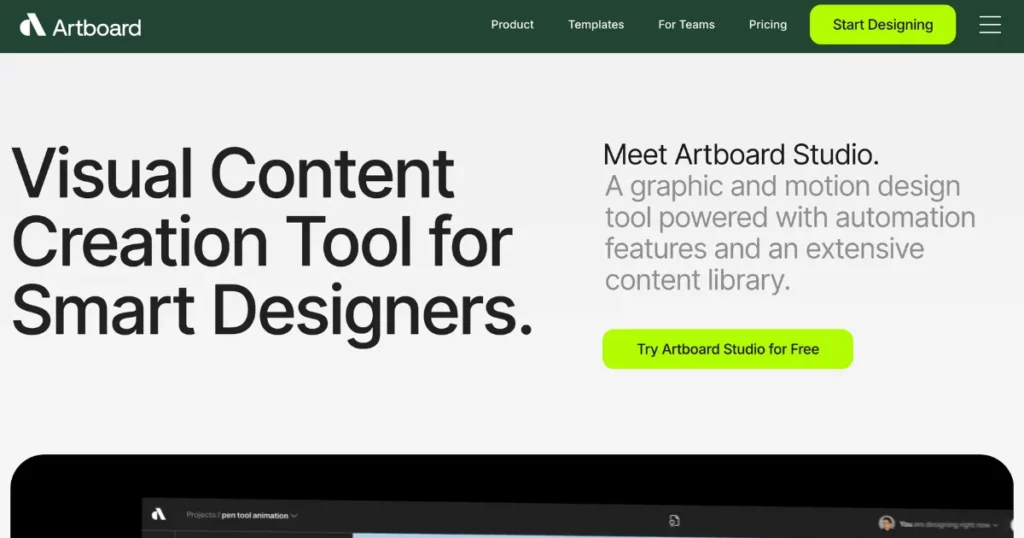Open the hamburger menu icon

989,25
